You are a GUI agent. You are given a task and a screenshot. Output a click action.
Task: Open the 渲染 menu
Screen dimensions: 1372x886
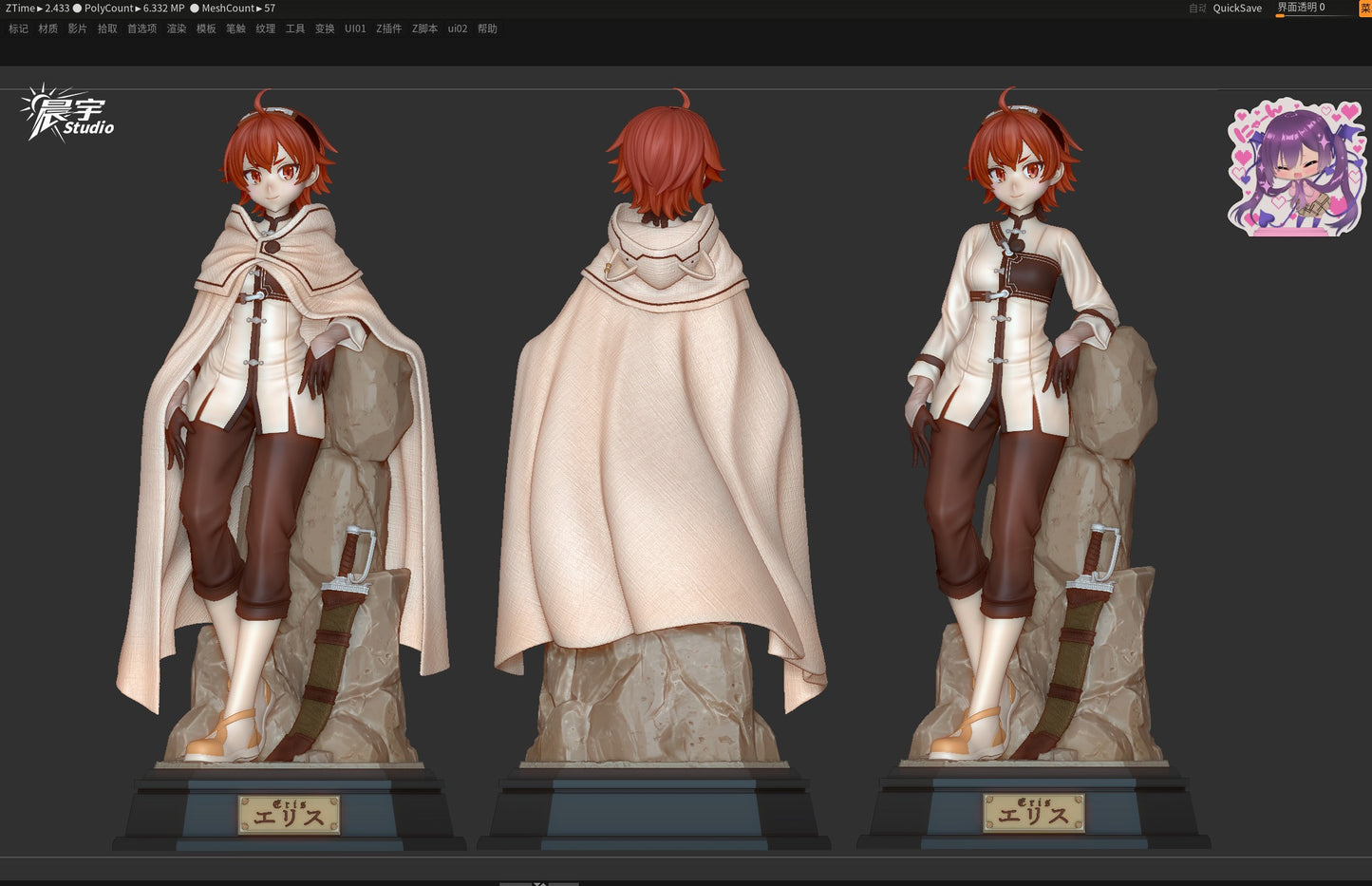[x=177, y=28]
